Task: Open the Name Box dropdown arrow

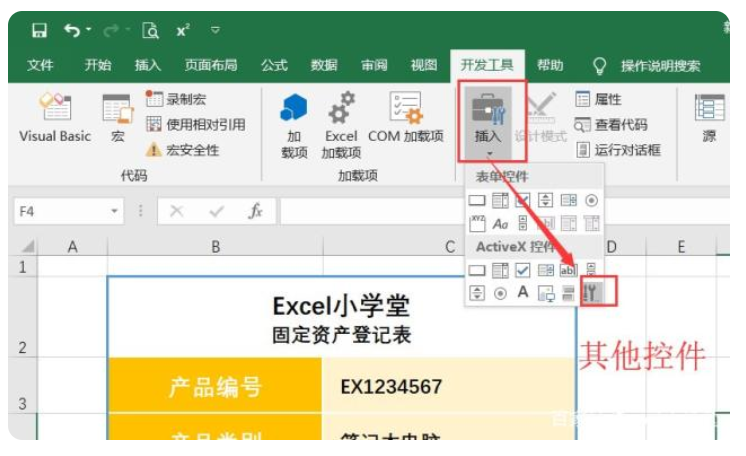Action: [x=114, y=211]
